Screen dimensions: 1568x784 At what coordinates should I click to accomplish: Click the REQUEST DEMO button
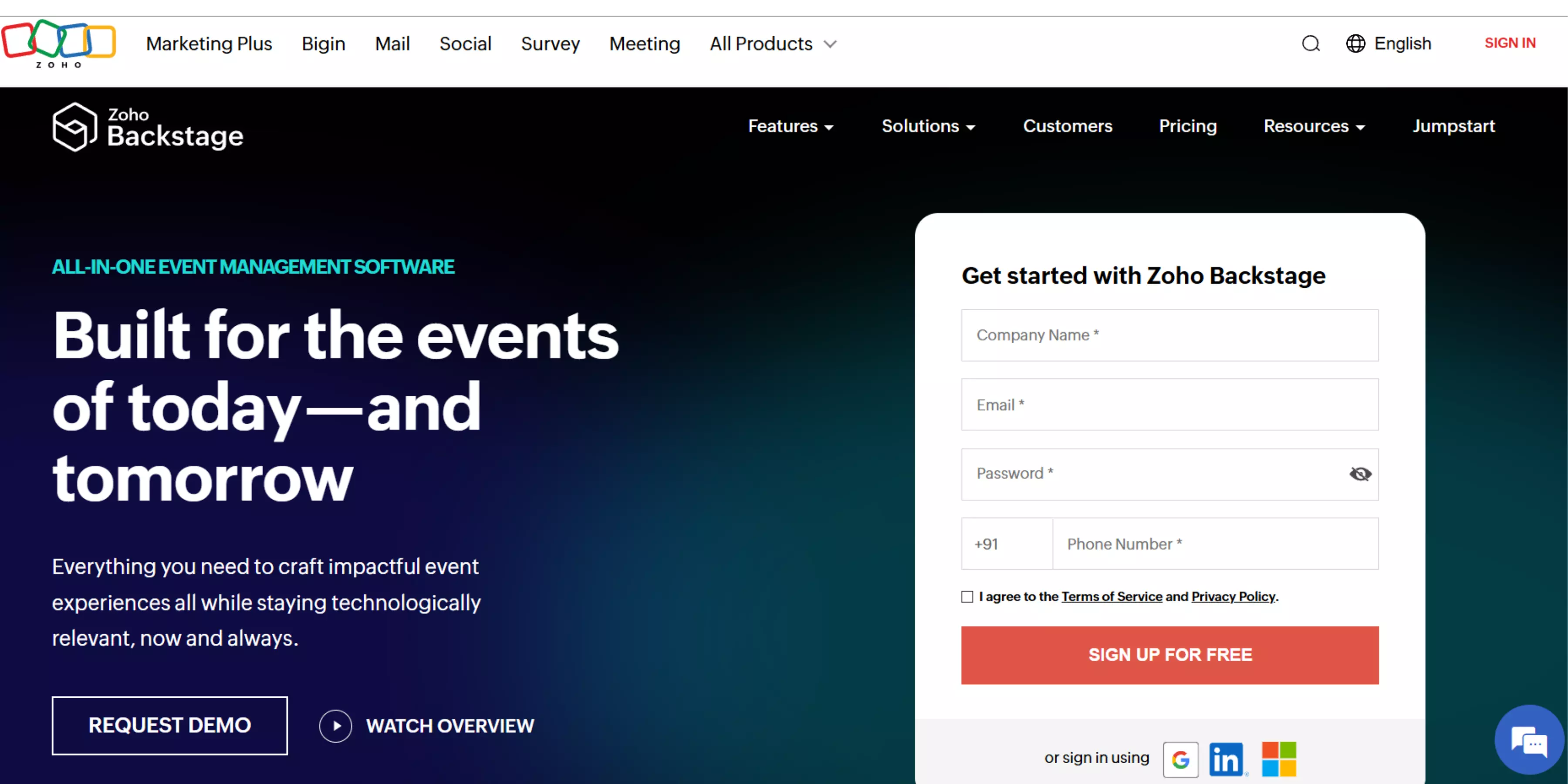[x=169, y=725]
